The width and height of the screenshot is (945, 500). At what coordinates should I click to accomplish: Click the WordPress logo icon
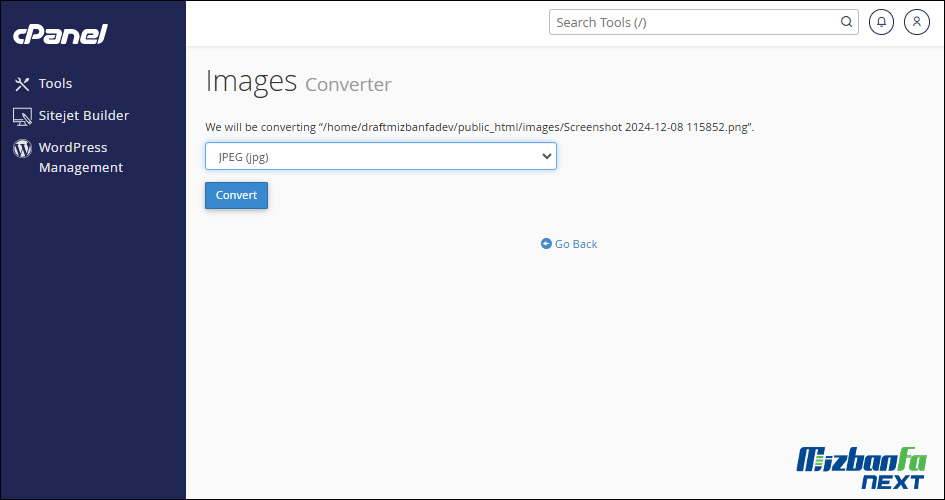[22, 148]
